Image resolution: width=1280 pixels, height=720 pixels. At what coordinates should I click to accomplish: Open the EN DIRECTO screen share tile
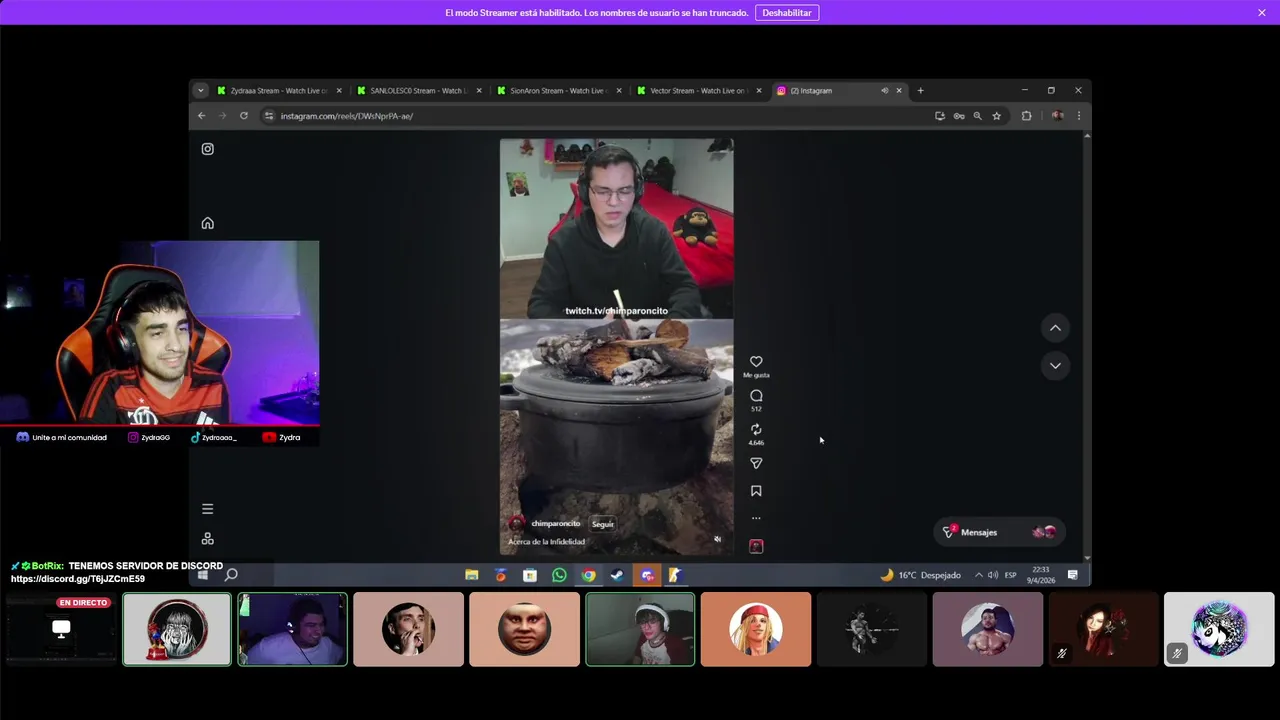coord(61,629)
